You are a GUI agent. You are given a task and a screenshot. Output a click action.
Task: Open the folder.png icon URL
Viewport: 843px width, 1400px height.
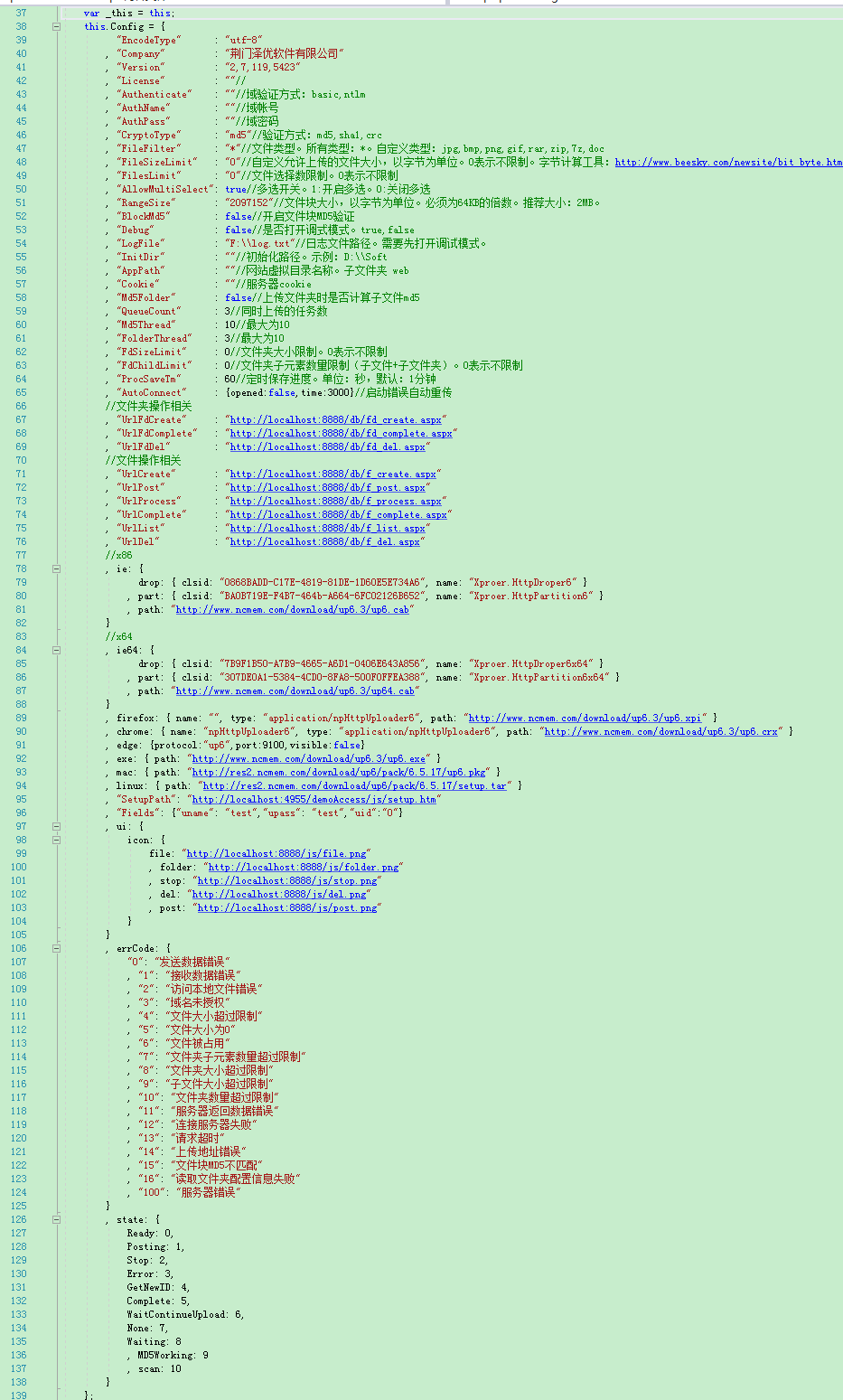pyautogui.click(x=303, y=868)
